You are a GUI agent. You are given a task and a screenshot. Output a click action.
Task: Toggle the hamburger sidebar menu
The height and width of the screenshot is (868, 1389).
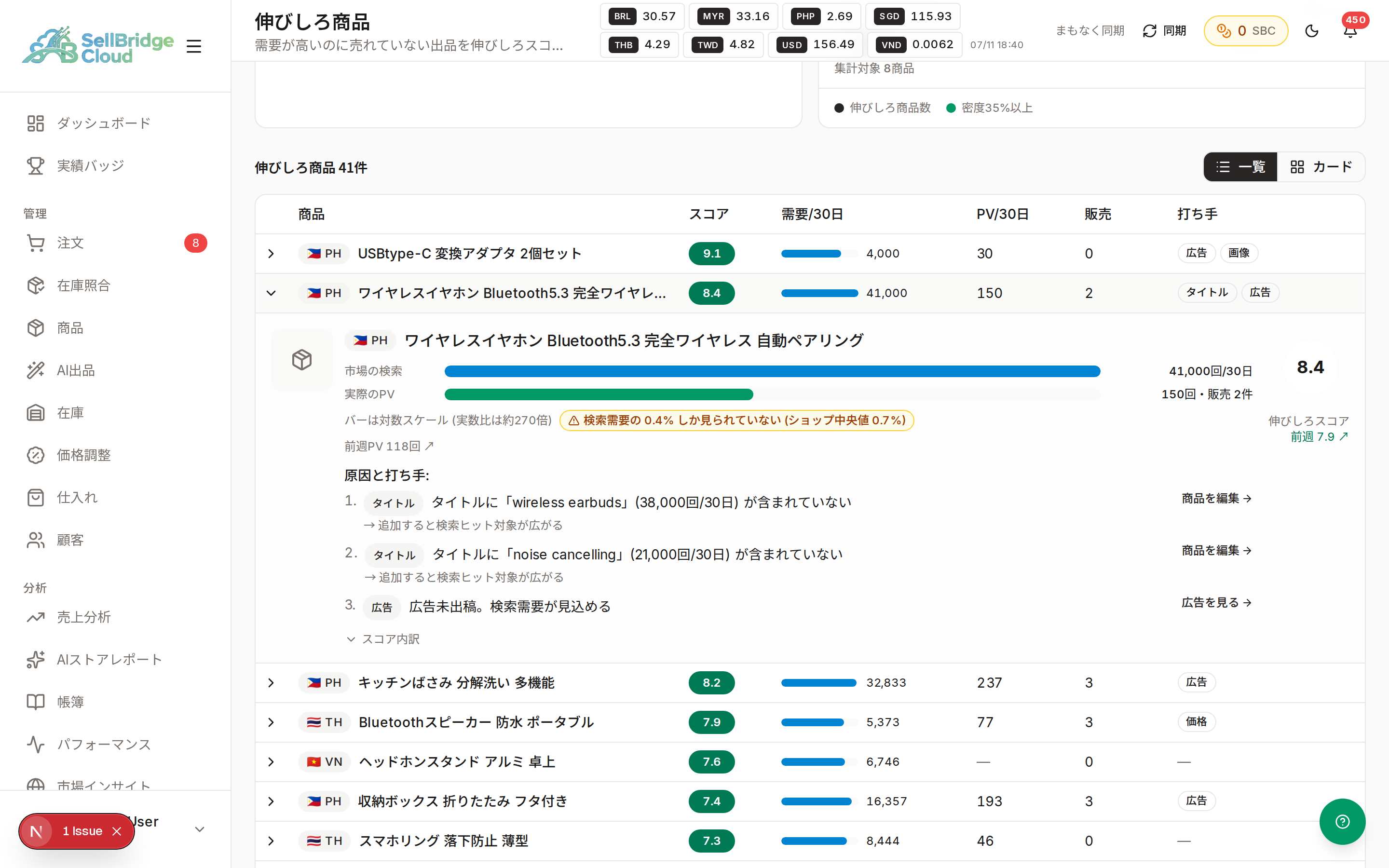click(193, 46)
